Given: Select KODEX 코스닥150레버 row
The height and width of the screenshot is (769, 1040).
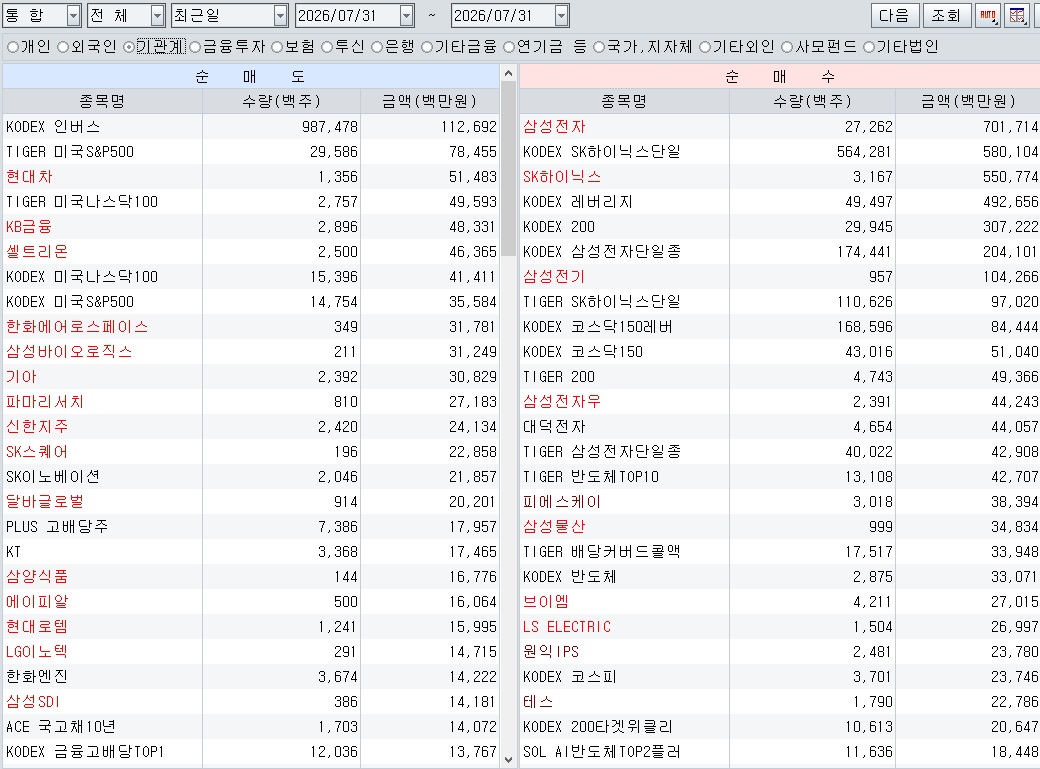Looking at the screenshot, I should coord(780,327).
